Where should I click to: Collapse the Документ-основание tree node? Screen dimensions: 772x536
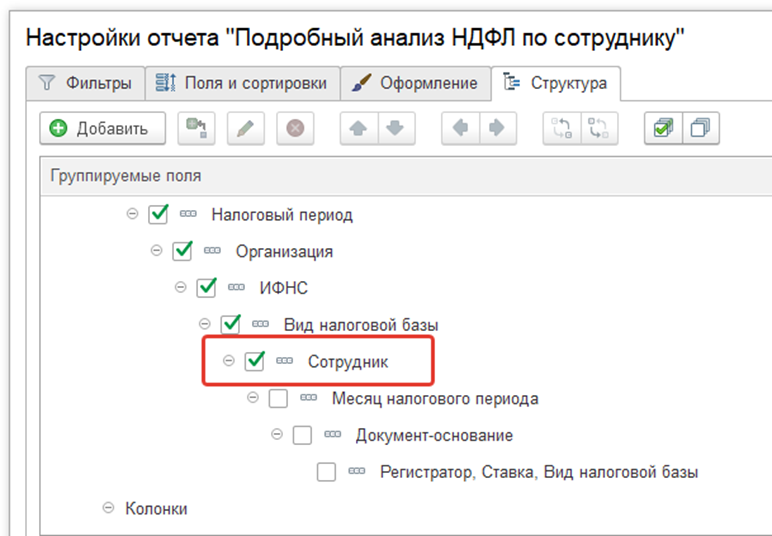(277, 434)
